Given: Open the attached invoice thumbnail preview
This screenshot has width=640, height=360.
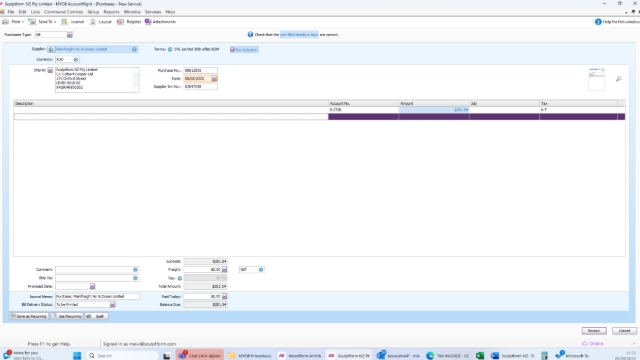Looking at the screenshot, I should tap(596, 79).
